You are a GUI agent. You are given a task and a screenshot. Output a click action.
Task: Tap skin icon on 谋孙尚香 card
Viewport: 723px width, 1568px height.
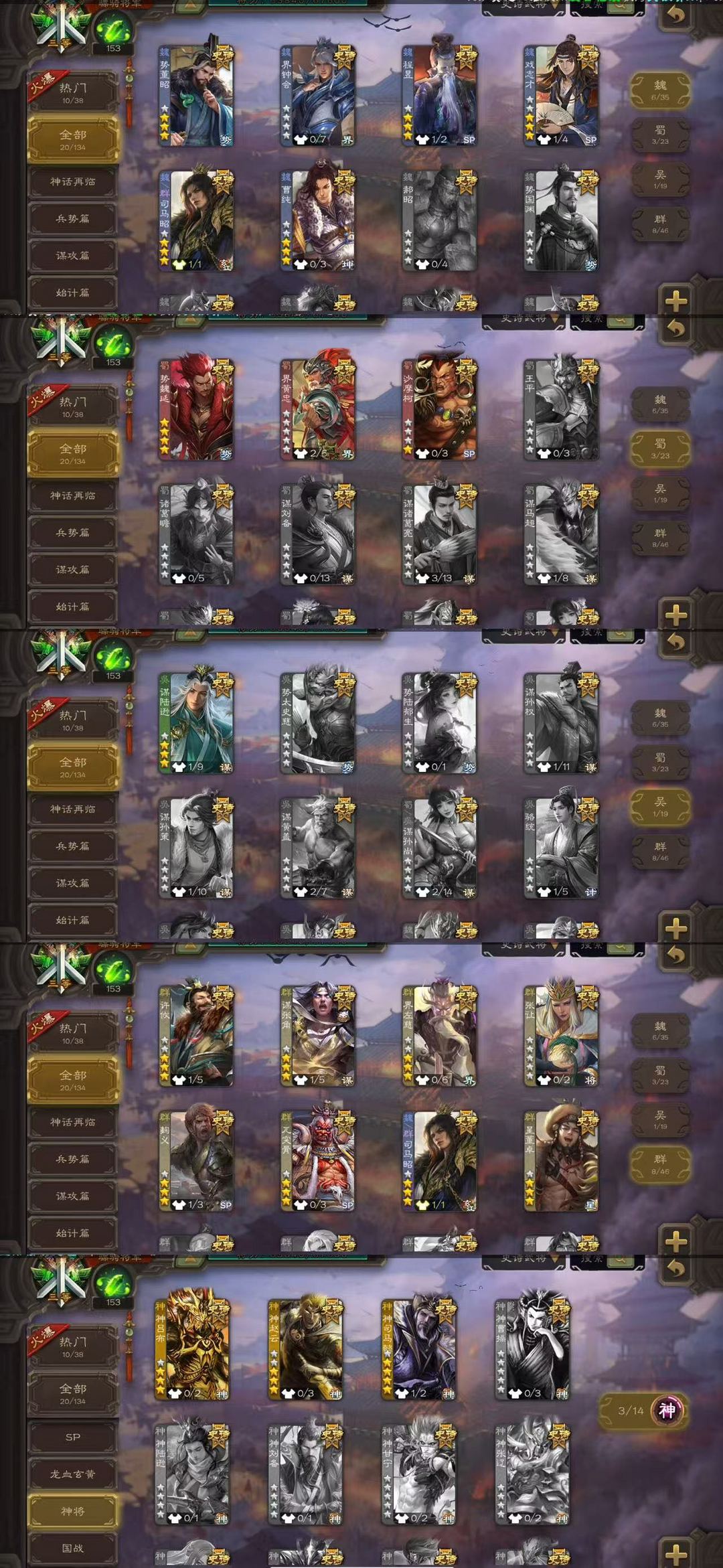(x=422, y=892)
